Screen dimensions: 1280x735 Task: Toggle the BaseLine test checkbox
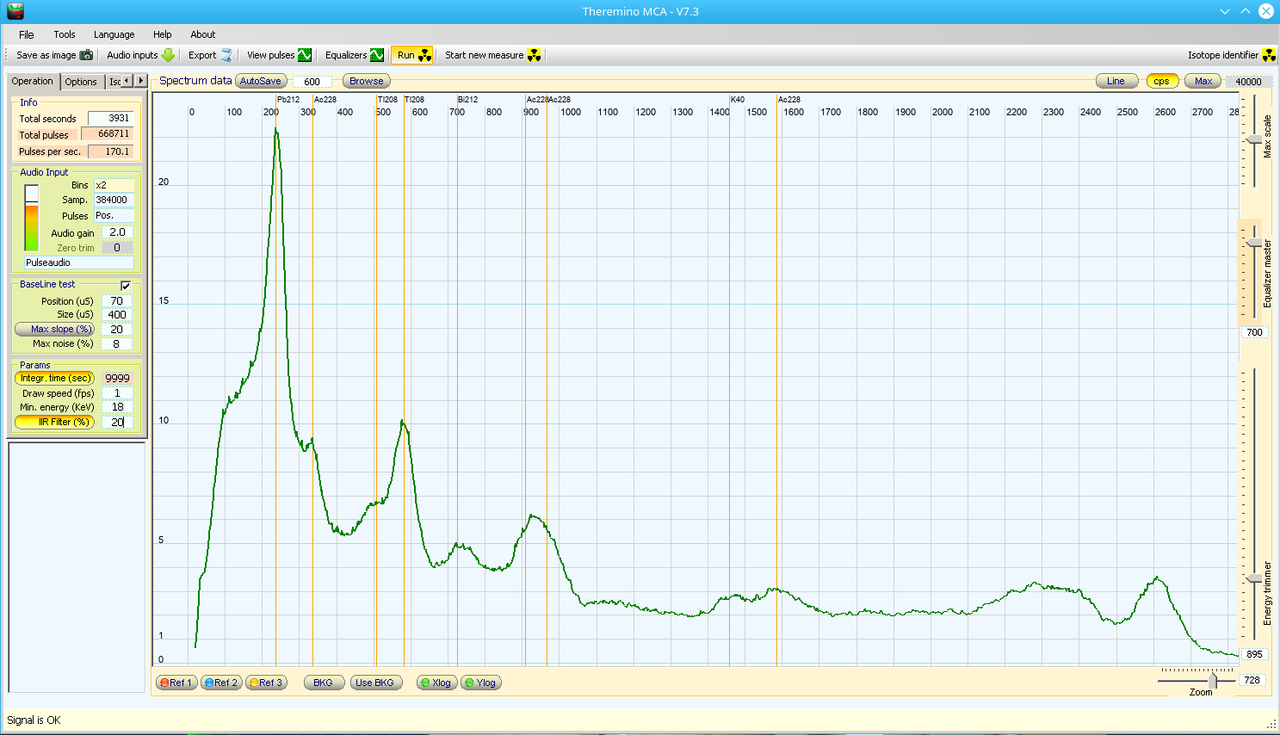pos(126,286)
